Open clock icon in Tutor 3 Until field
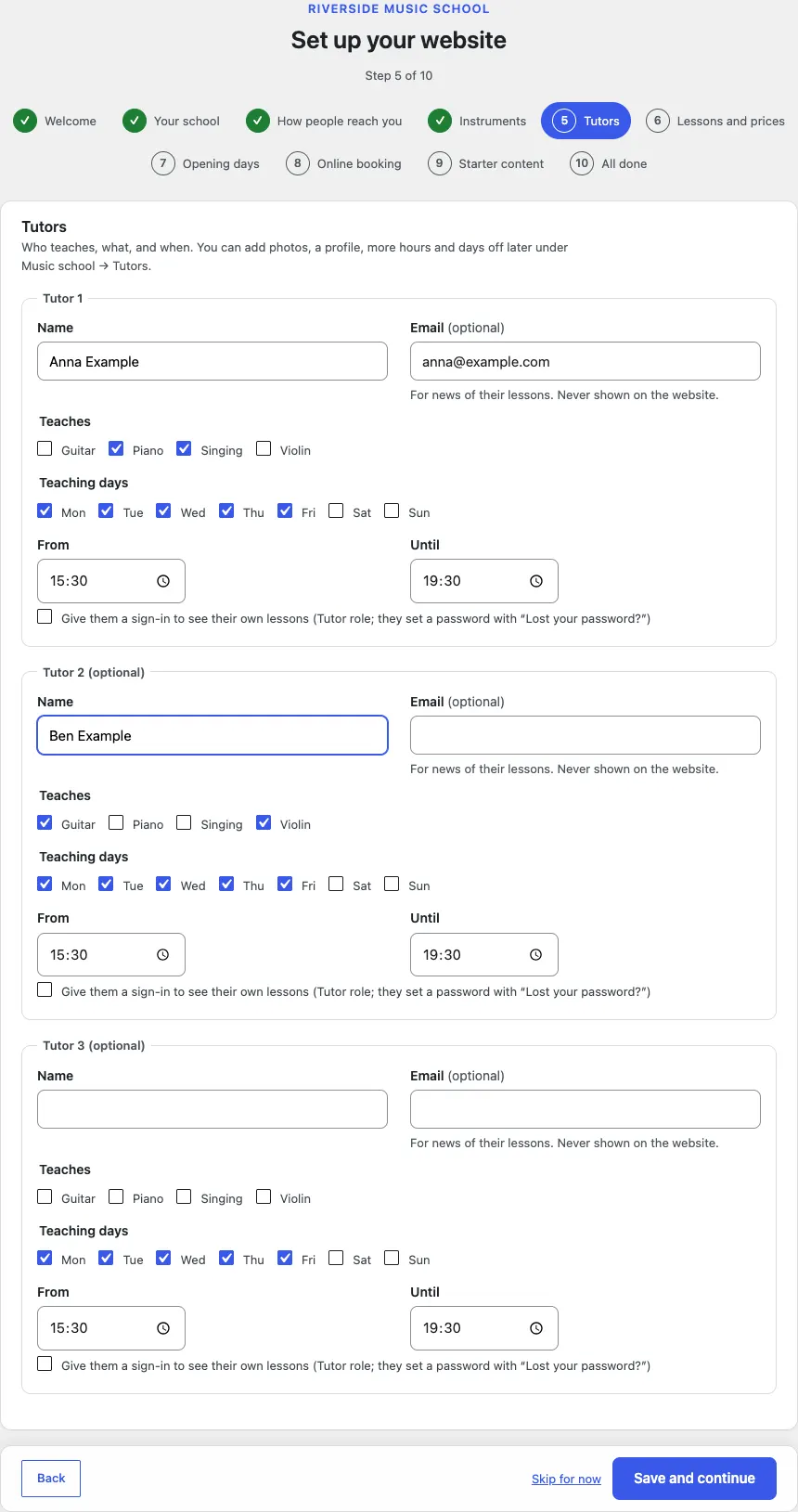798x1512 pixels. [x=536, y=1328]
